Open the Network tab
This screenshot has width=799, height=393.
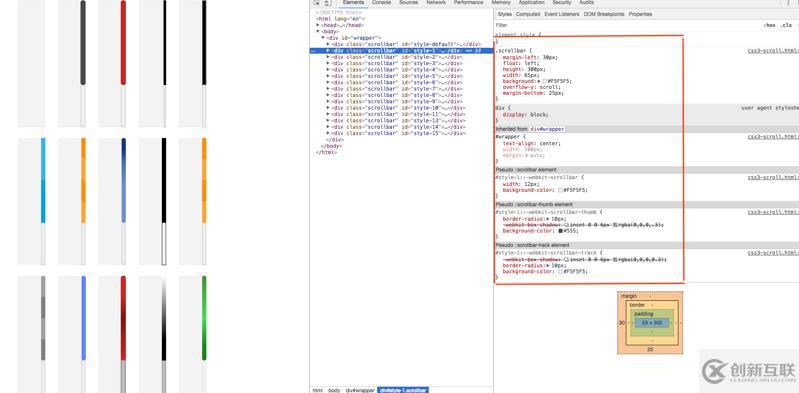(x=436, y=3)
